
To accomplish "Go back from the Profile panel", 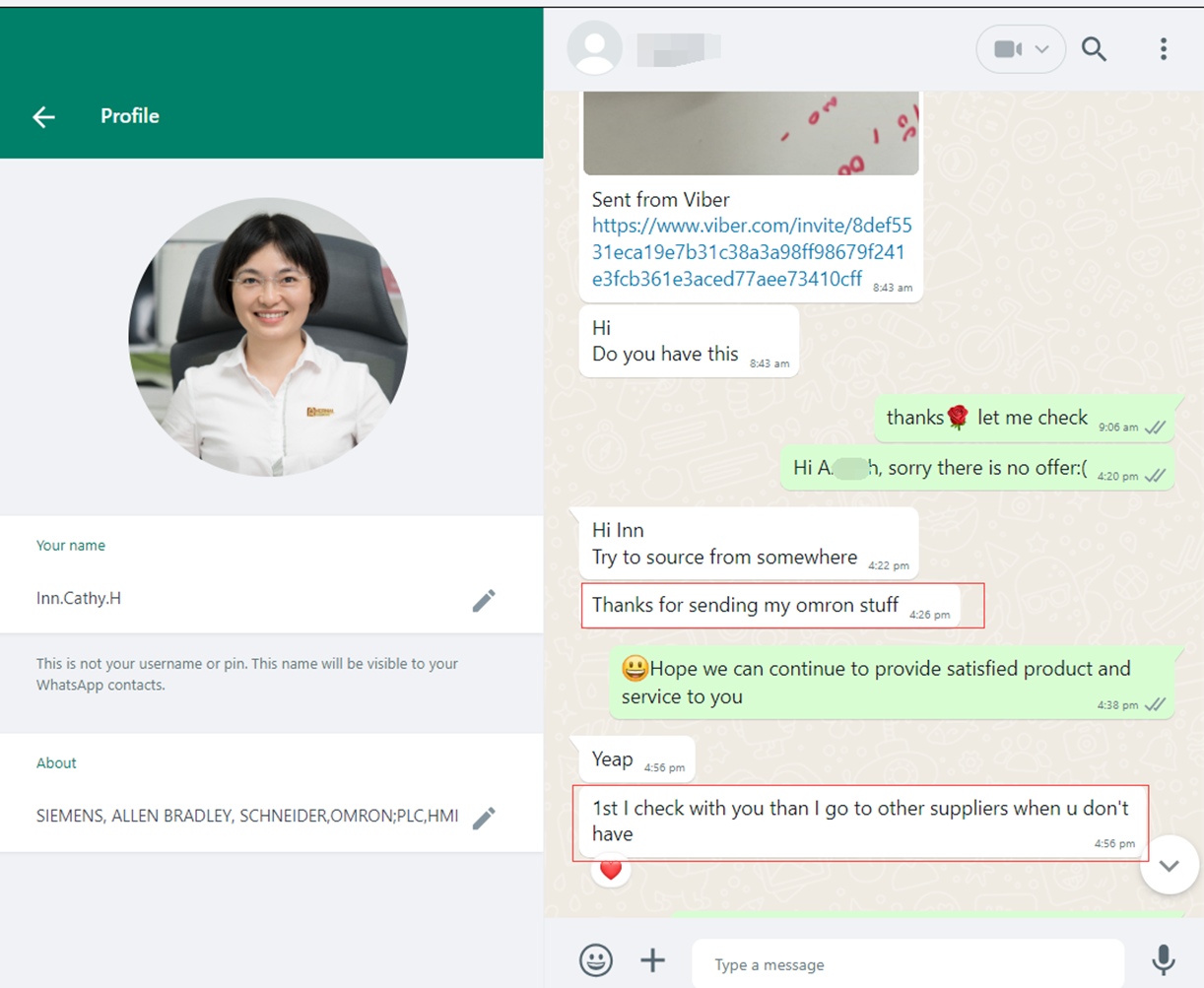I will point(43,117).
